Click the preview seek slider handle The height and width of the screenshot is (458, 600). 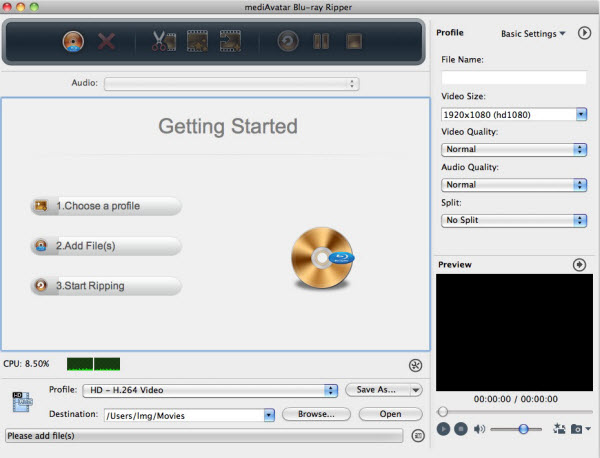443,412
